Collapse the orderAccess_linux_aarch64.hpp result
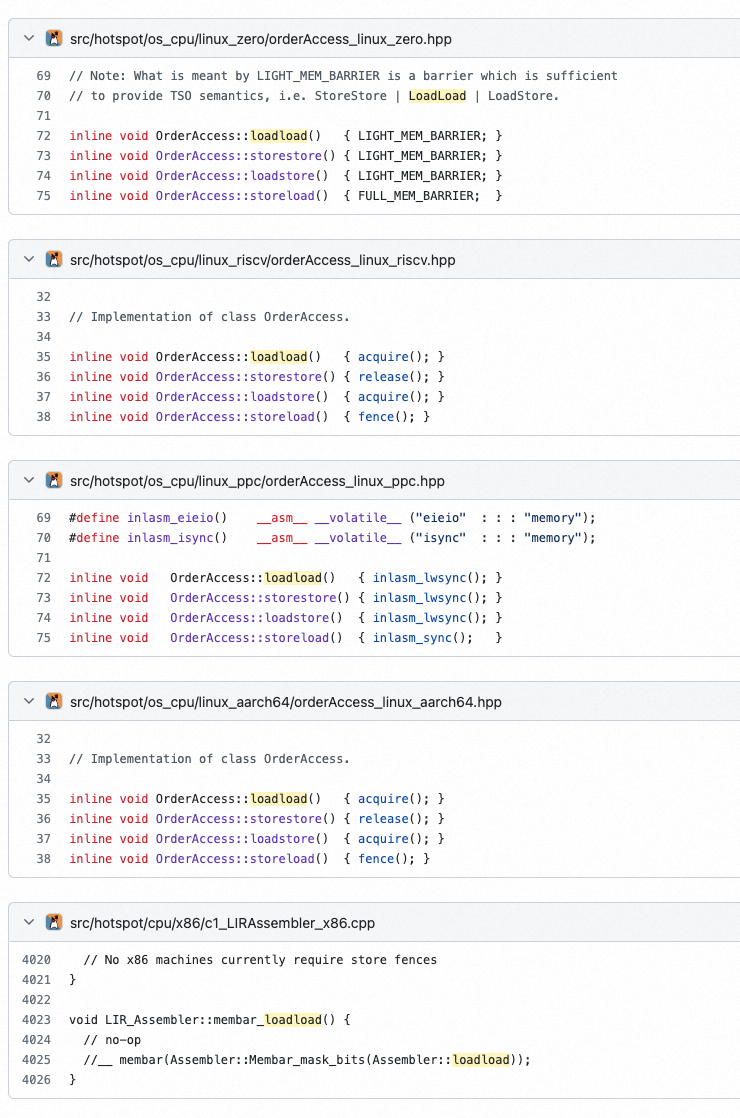740x1118 pixels. point(28,702)
